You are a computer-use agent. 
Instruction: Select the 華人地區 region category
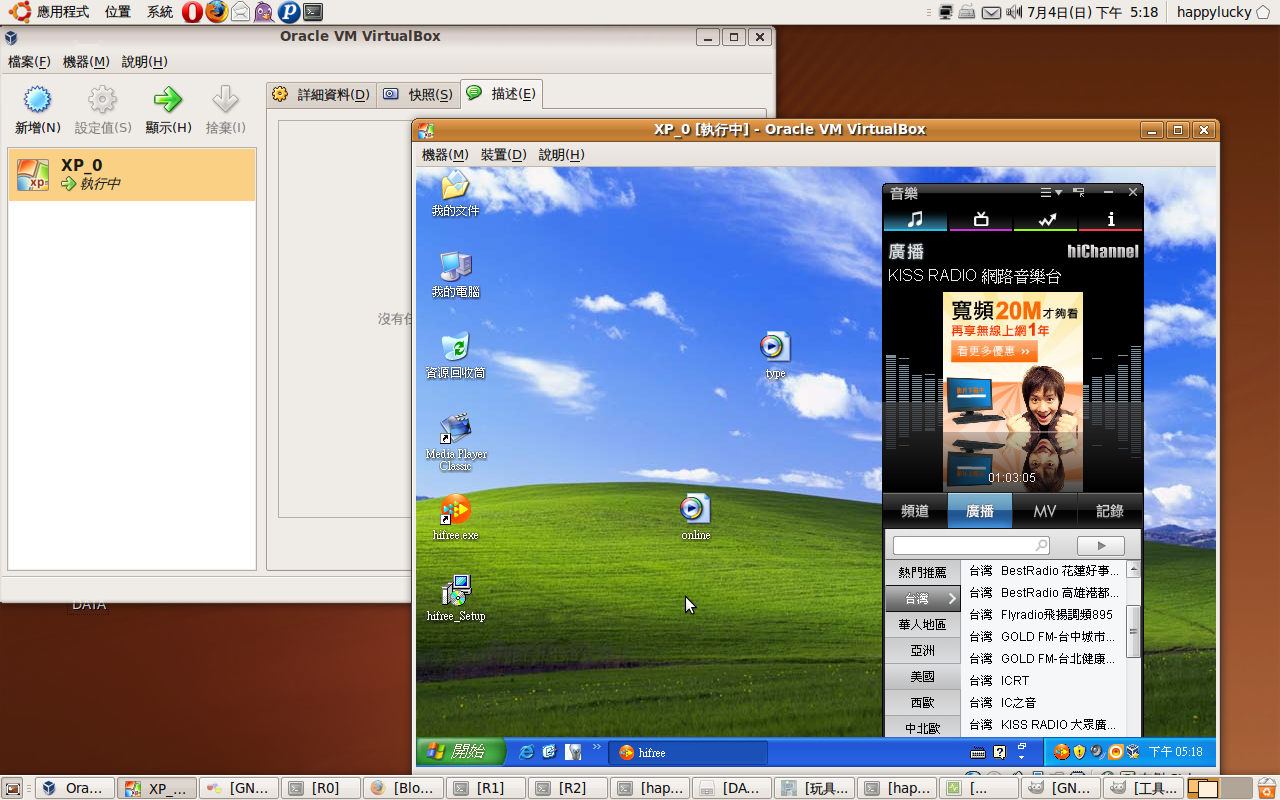(x=922, y=624)
